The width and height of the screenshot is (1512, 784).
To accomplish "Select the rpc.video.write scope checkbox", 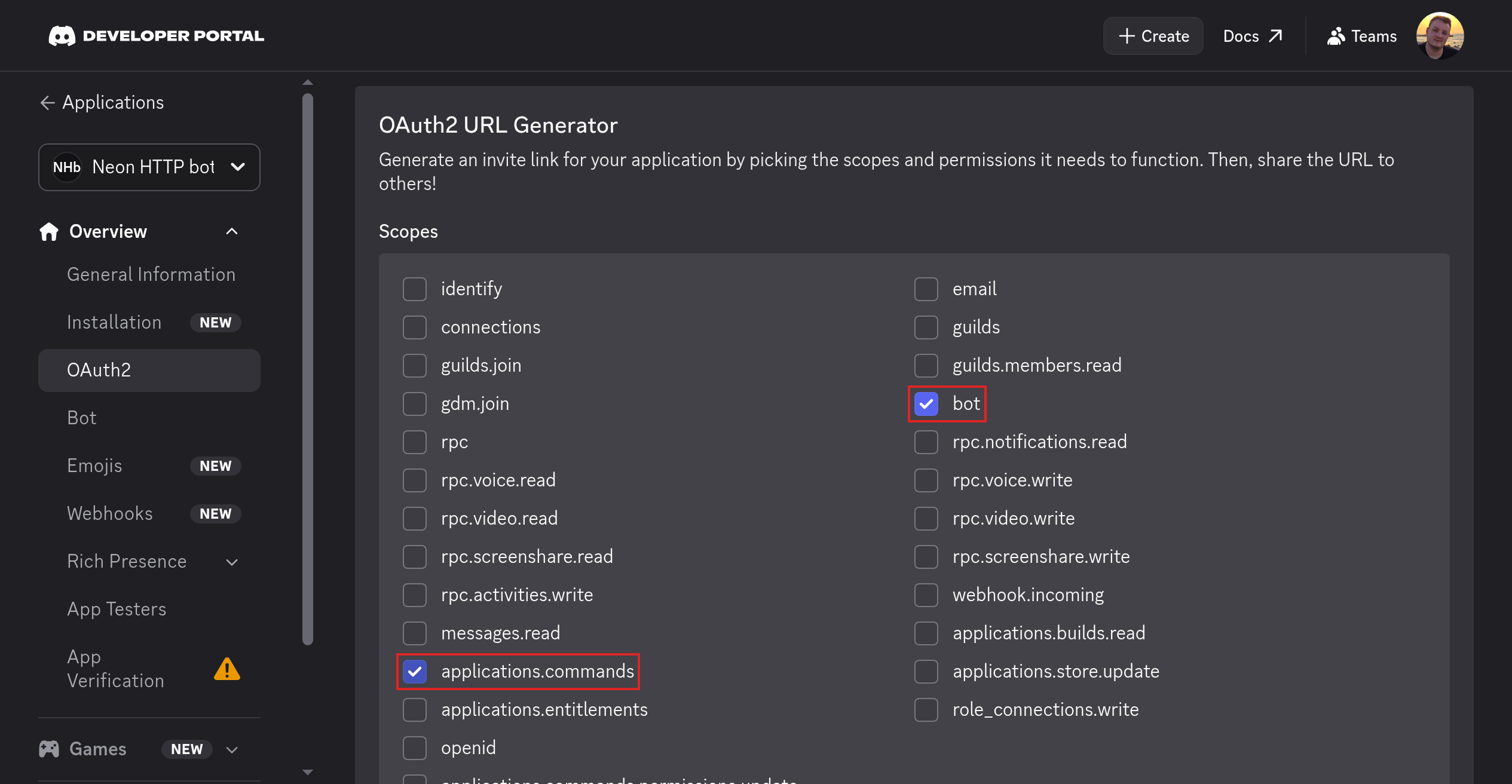I will coord(926,519).
